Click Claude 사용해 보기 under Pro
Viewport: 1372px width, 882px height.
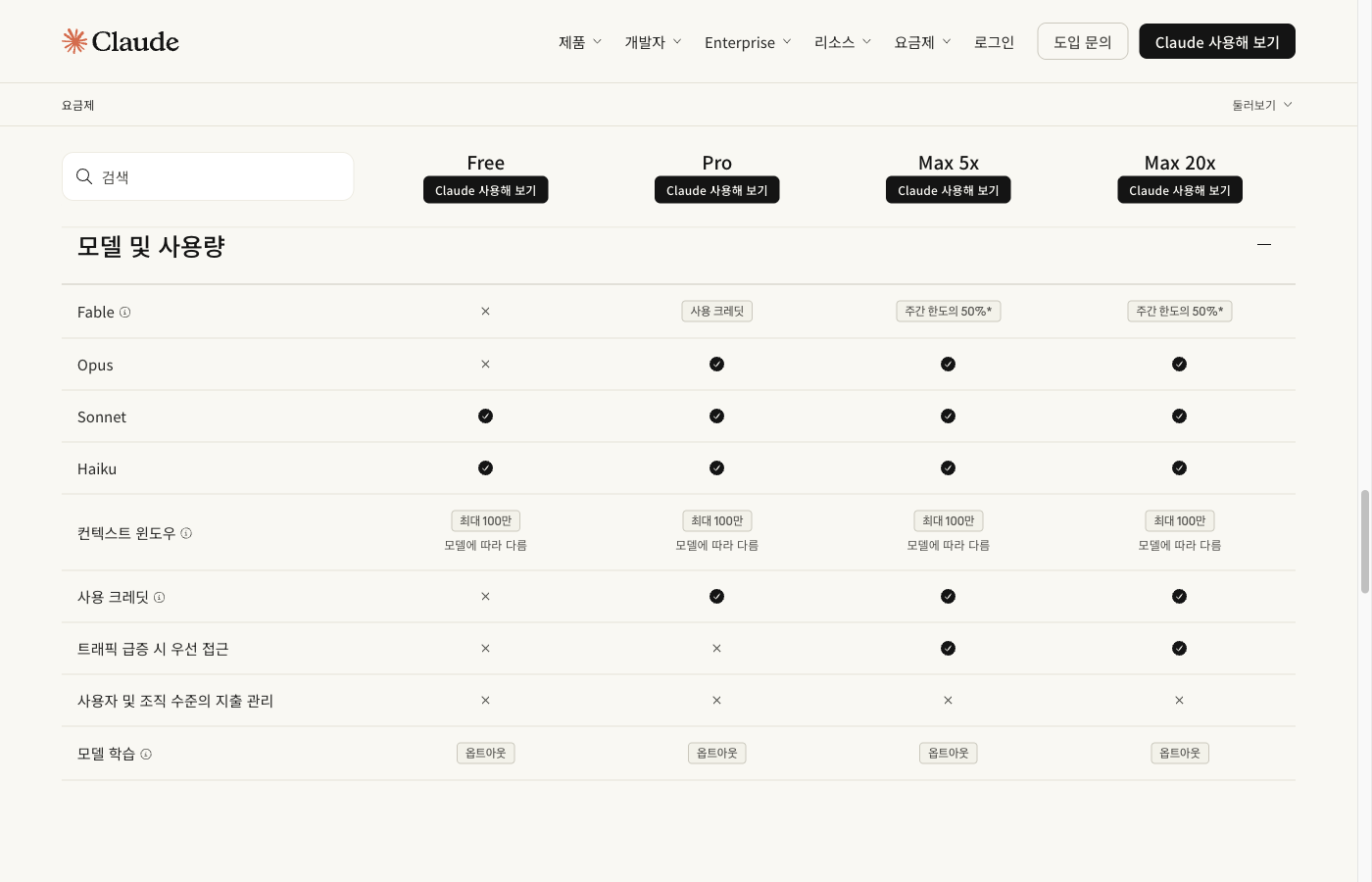click(x=716, y=190)
